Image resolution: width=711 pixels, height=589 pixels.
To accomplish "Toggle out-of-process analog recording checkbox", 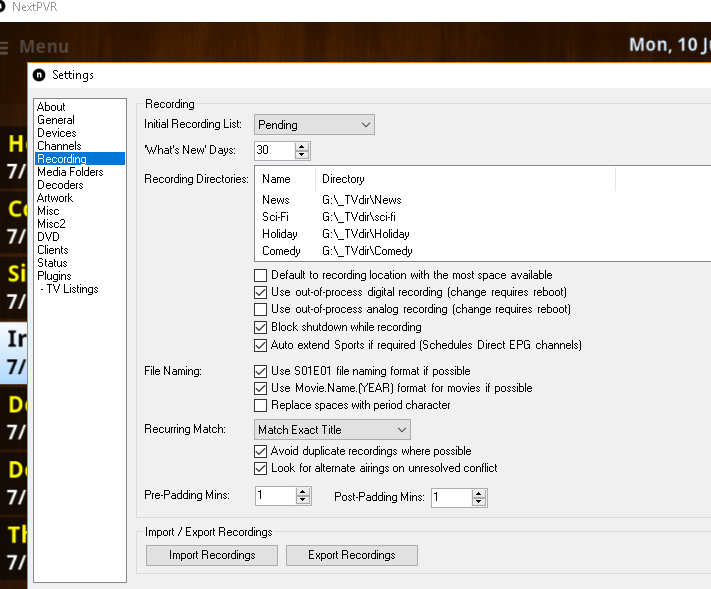I will tap(260, 309).
